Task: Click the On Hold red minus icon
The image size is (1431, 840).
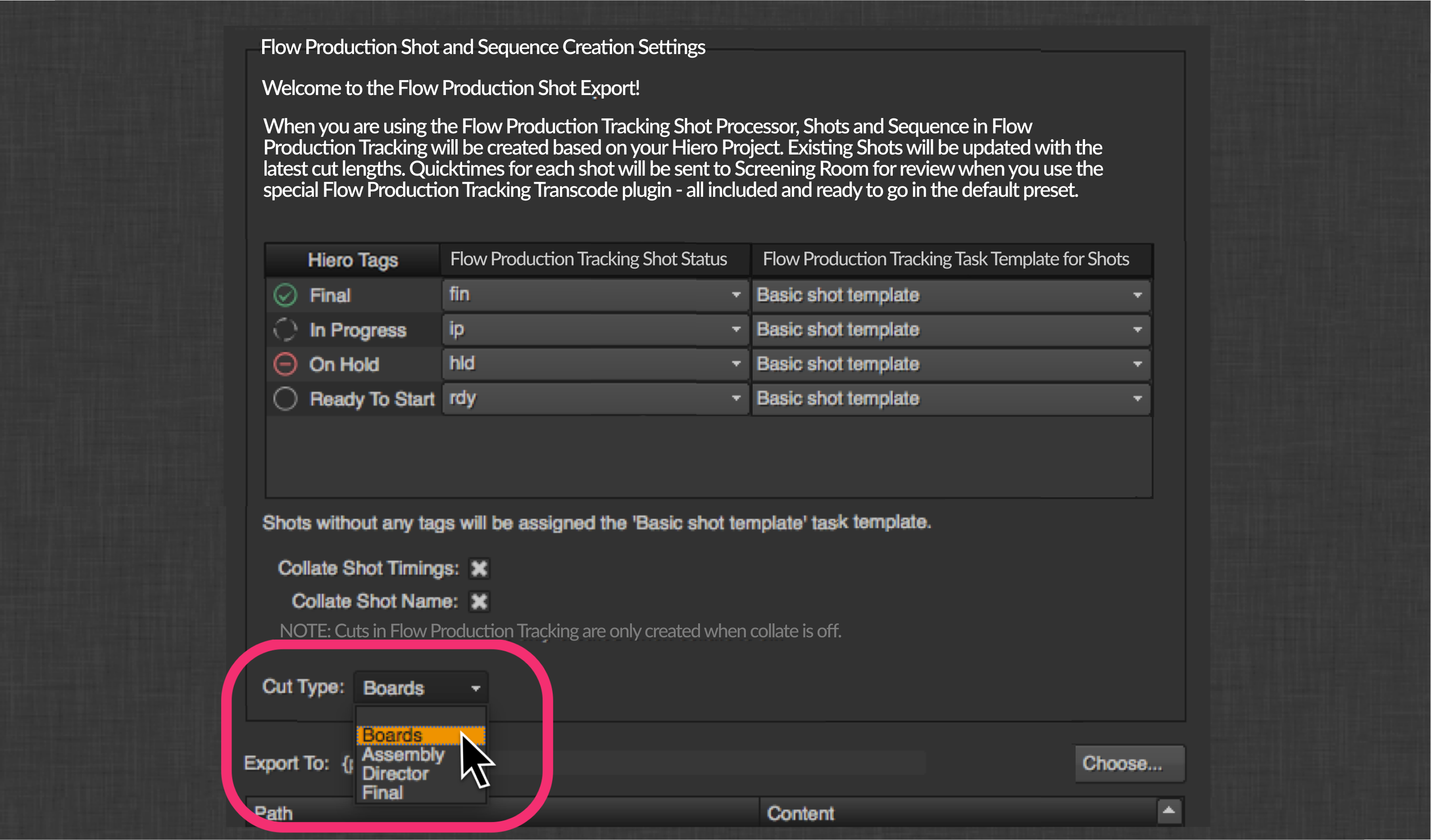Action: (x=285, y=364)
